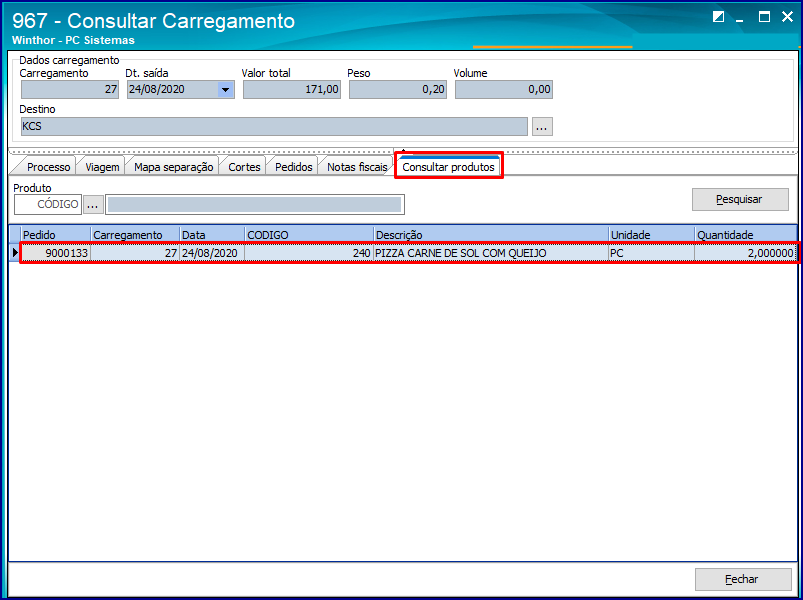This screenshot has height=600, width=803.
Task: Click the Unidade column header
Action: 651,235
